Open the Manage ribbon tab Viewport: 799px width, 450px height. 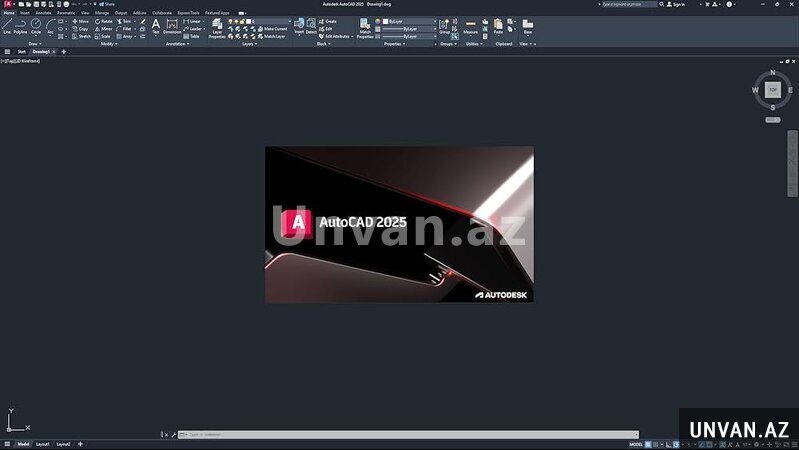pyautogui.click(x=102, y=13)
